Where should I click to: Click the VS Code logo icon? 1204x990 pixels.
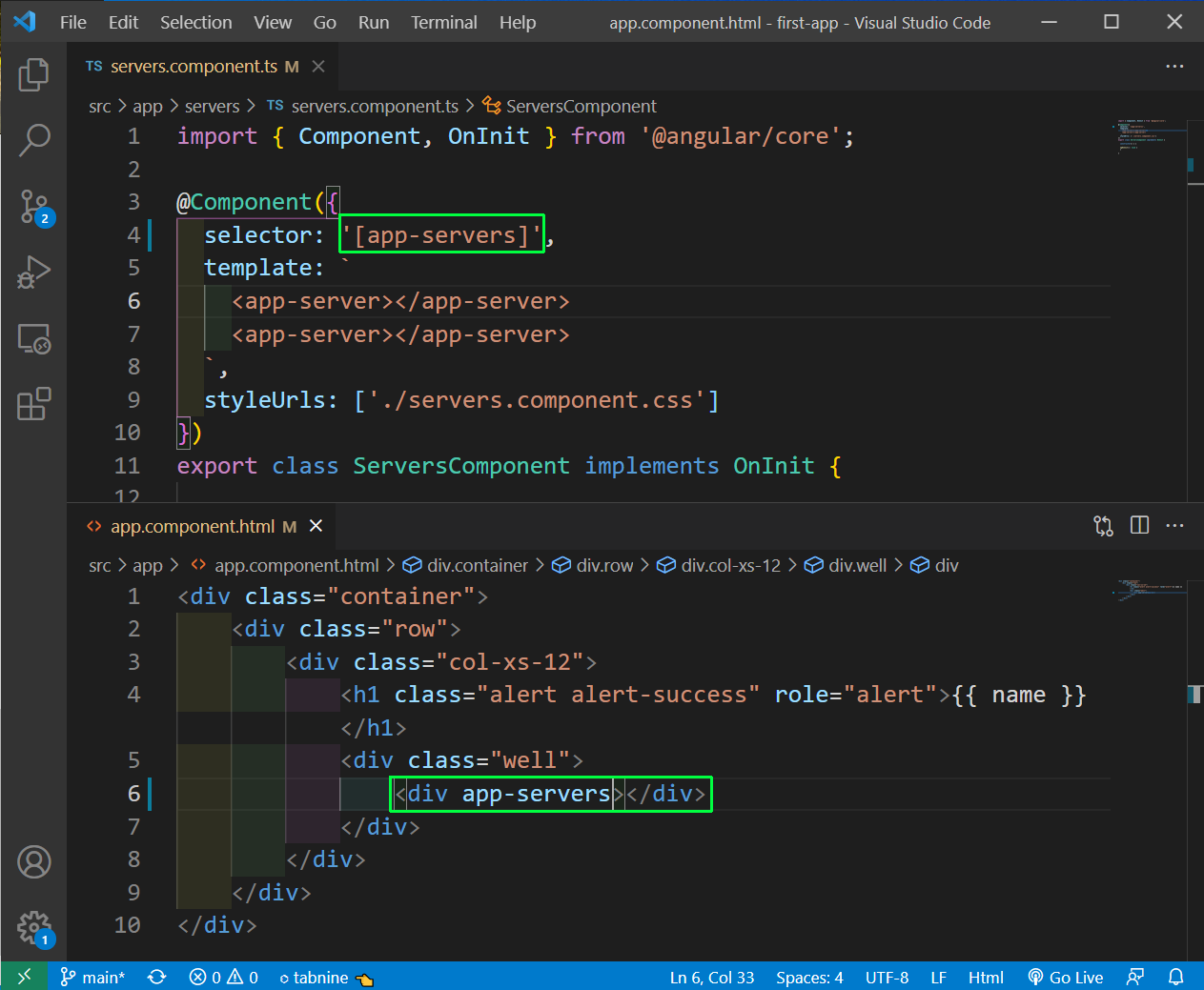[25, 22]
